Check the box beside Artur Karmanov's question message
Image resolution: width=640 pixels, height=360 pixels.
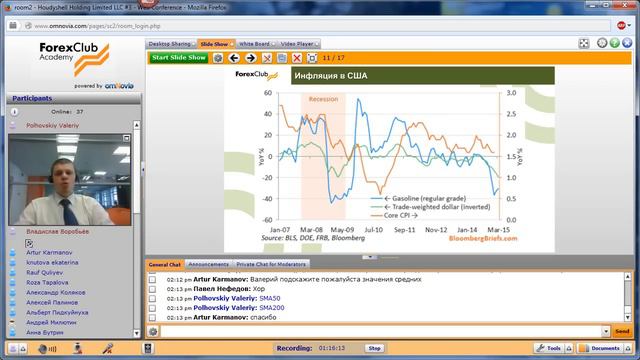point(152,280)
